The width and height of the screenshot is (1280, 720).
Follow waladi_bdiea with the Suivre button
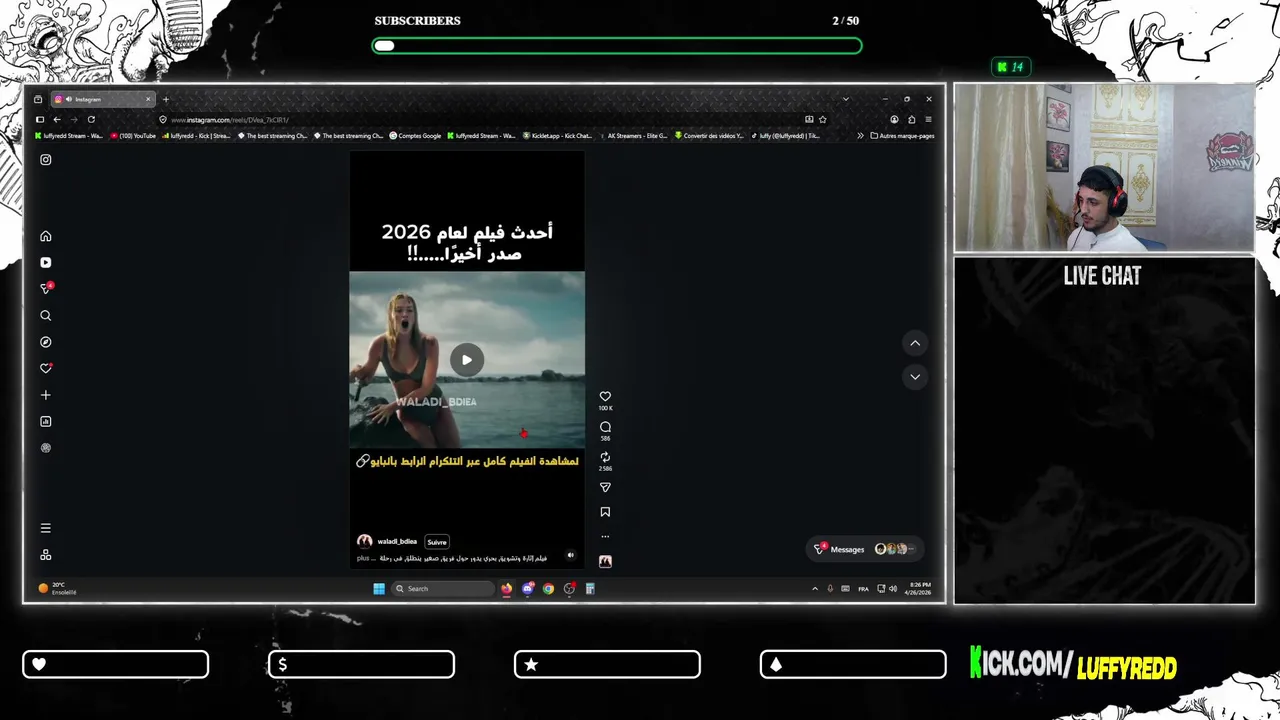coord(437,542)
